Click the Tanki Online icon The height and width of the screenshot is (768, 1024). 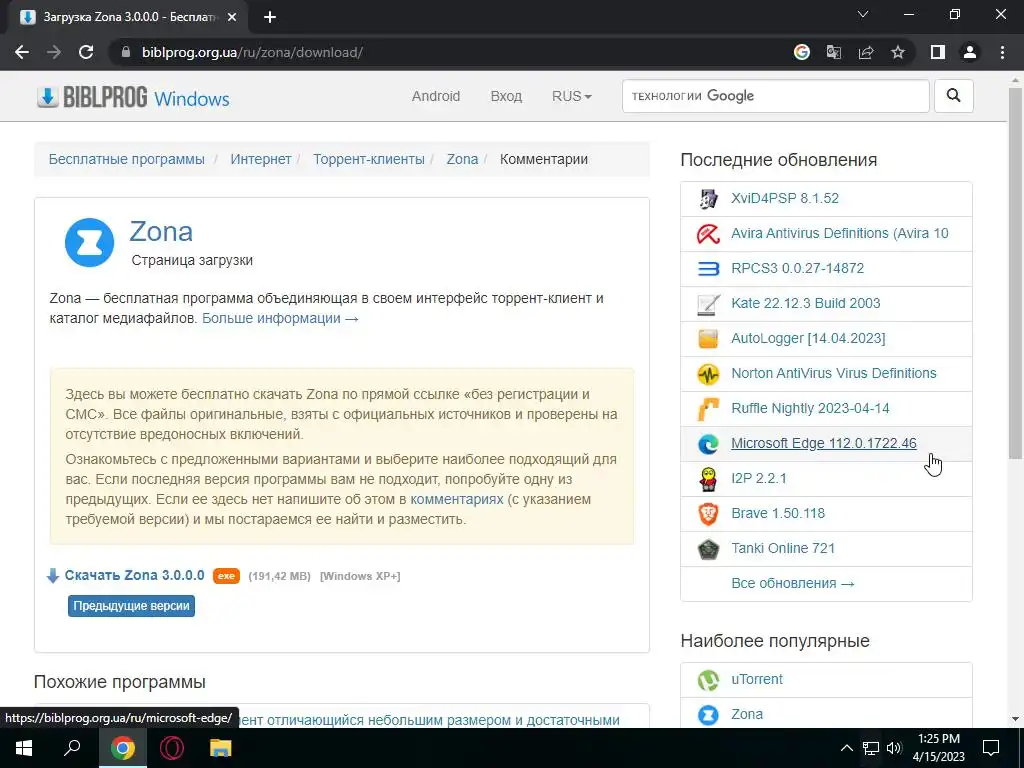click(708, 549)
